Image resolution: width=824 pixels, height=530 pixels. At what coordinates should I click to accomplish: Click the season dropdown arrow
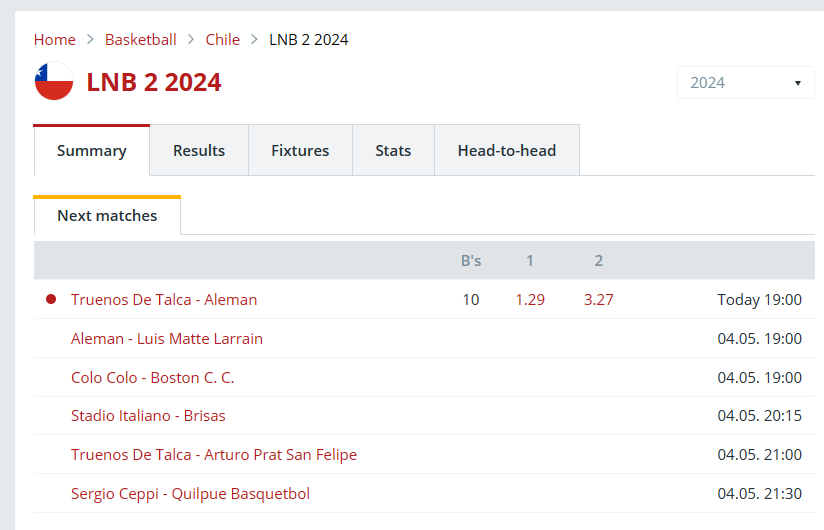click(797, 83)
